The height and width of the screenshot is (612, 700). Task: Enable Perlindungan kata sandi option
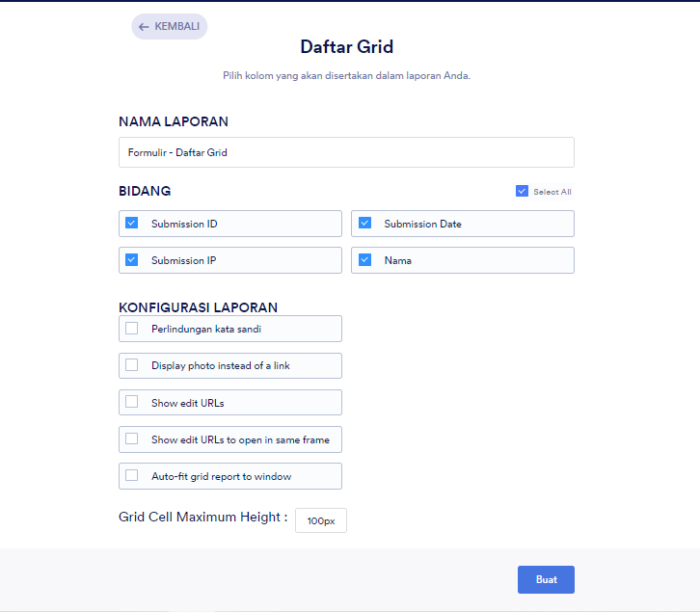pyautogui.click(x=132, y=329)
